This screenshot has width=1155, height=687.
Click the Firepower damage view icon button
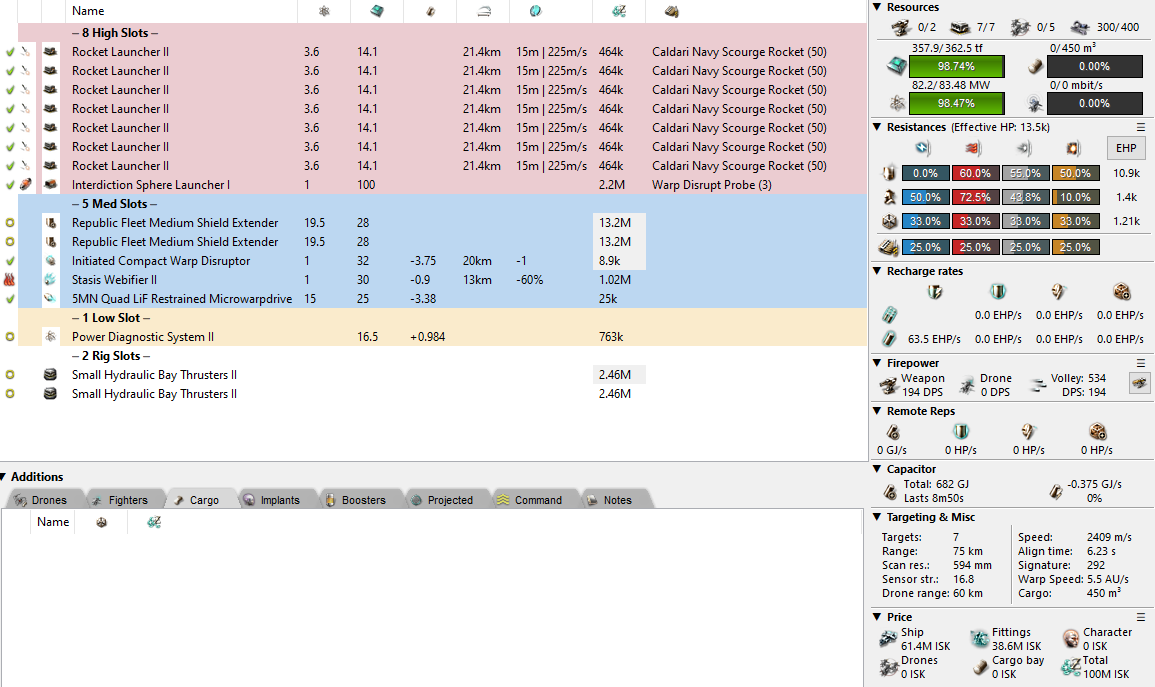pyautogui.click(x=1138, y=382)
